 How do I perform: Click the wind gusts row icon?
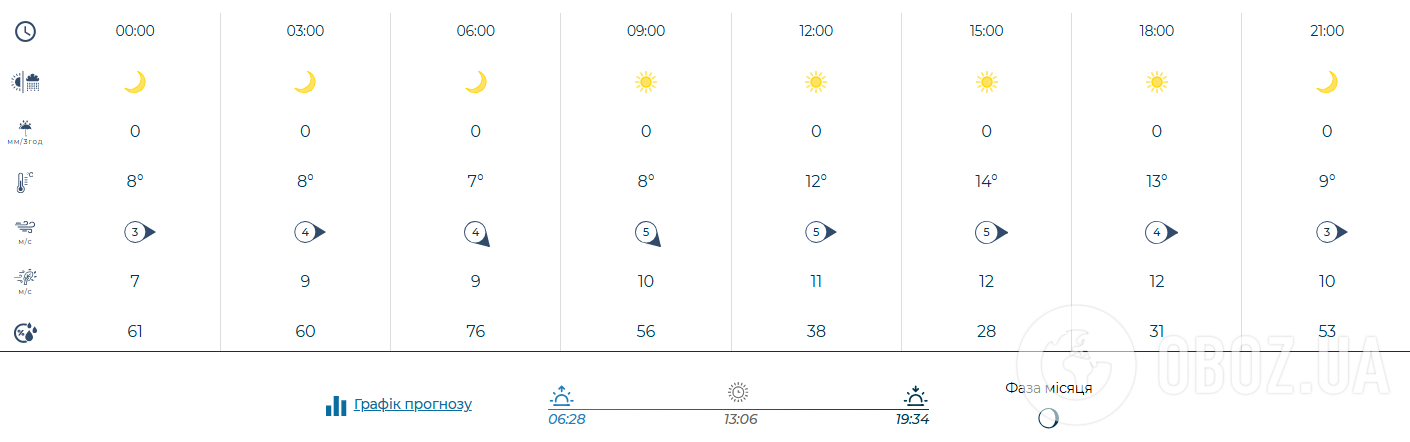pyautogui.click(x=26, y=282)
